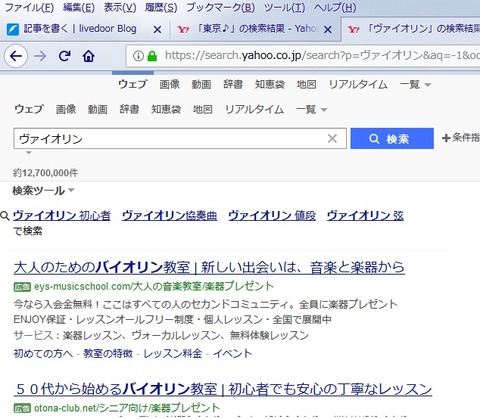This screenshot has width=480, height=419.
Task: Select 辞書 in upper navigation row
Action: coord(233,85)
